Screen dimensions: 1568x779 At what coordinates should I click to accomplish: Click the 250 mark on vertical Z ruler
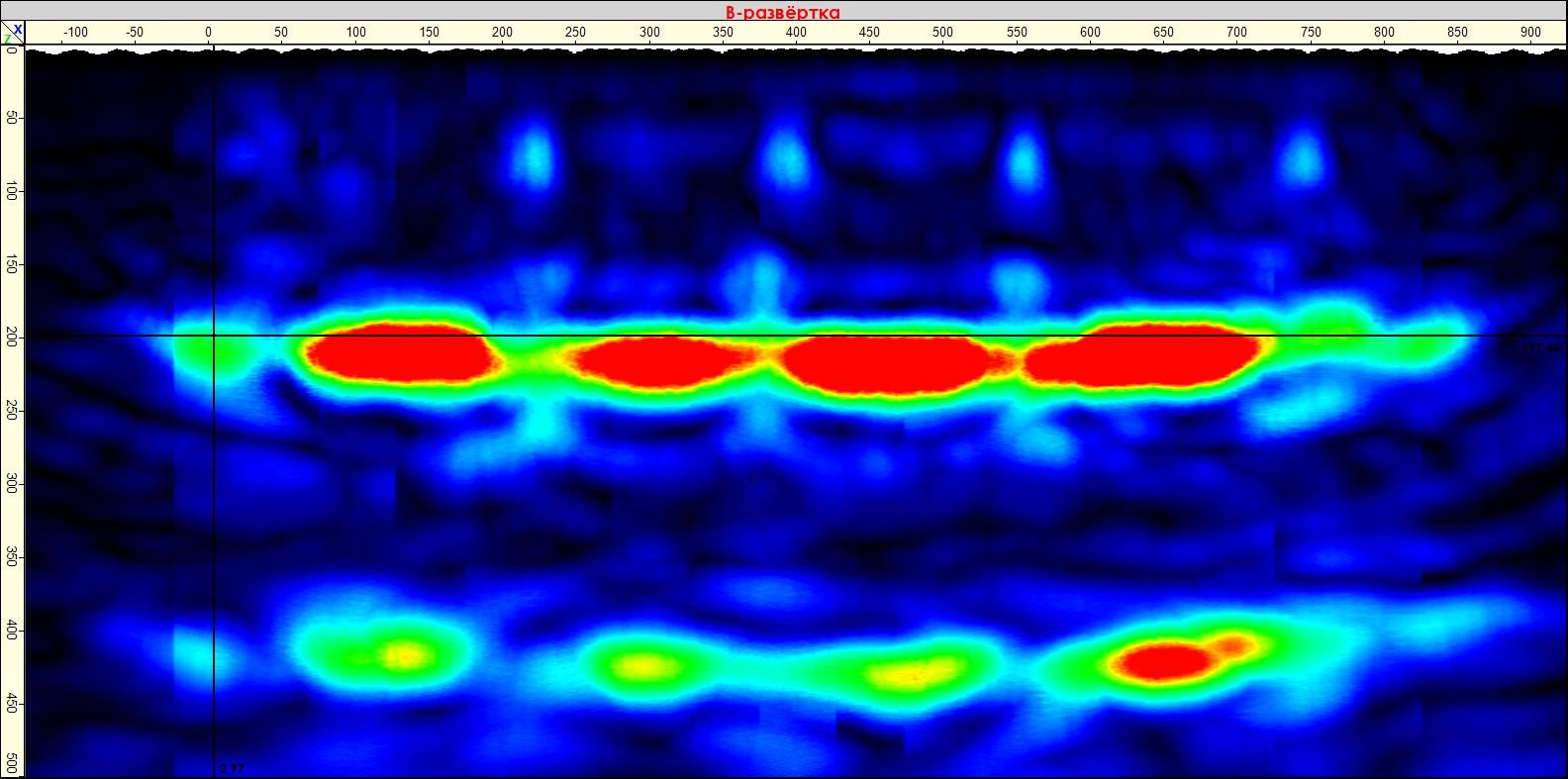point(11,411)
